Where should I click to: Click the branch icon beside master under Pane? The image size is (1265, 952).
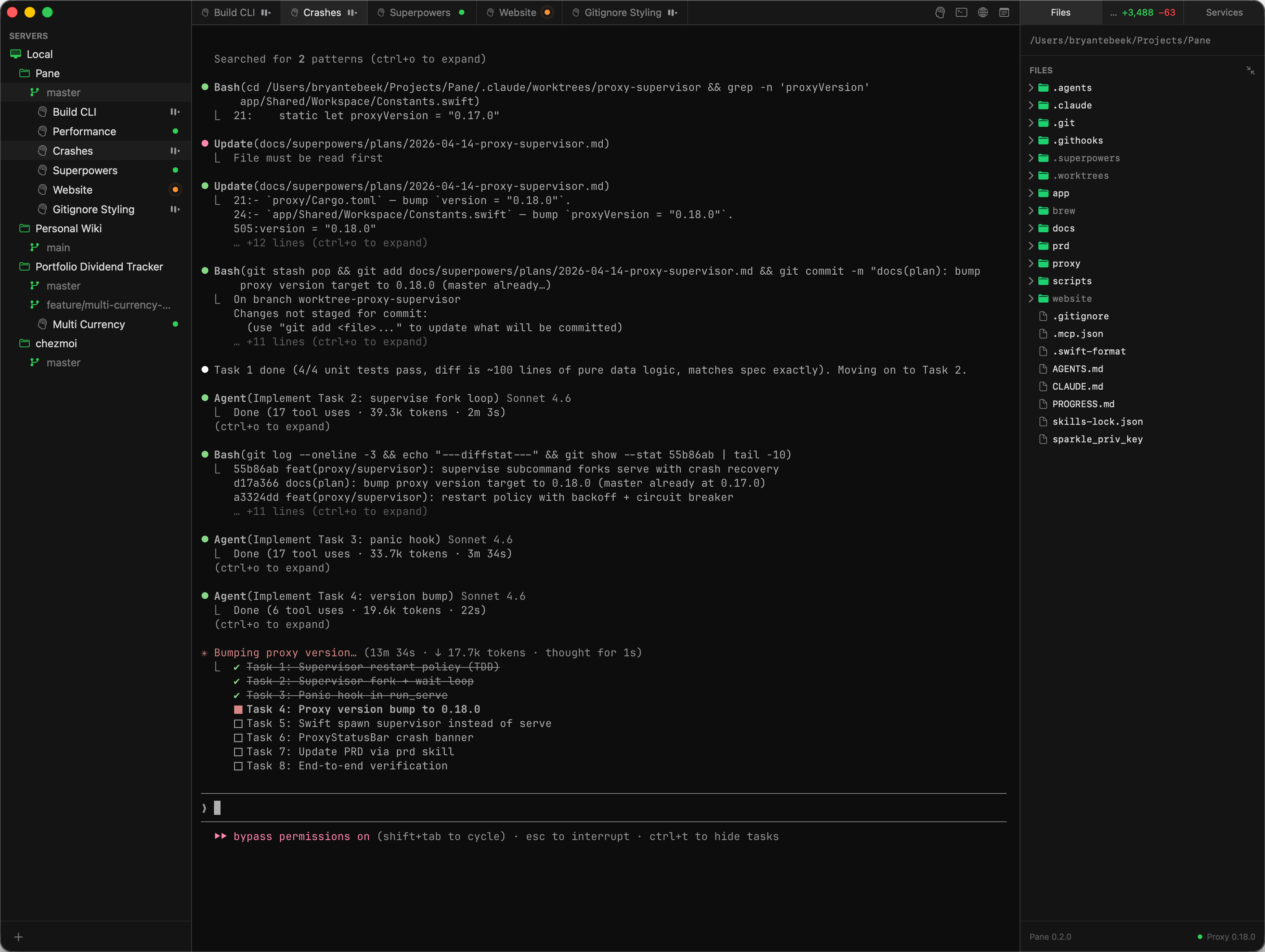pyautogui.click(x=34, y=92)
